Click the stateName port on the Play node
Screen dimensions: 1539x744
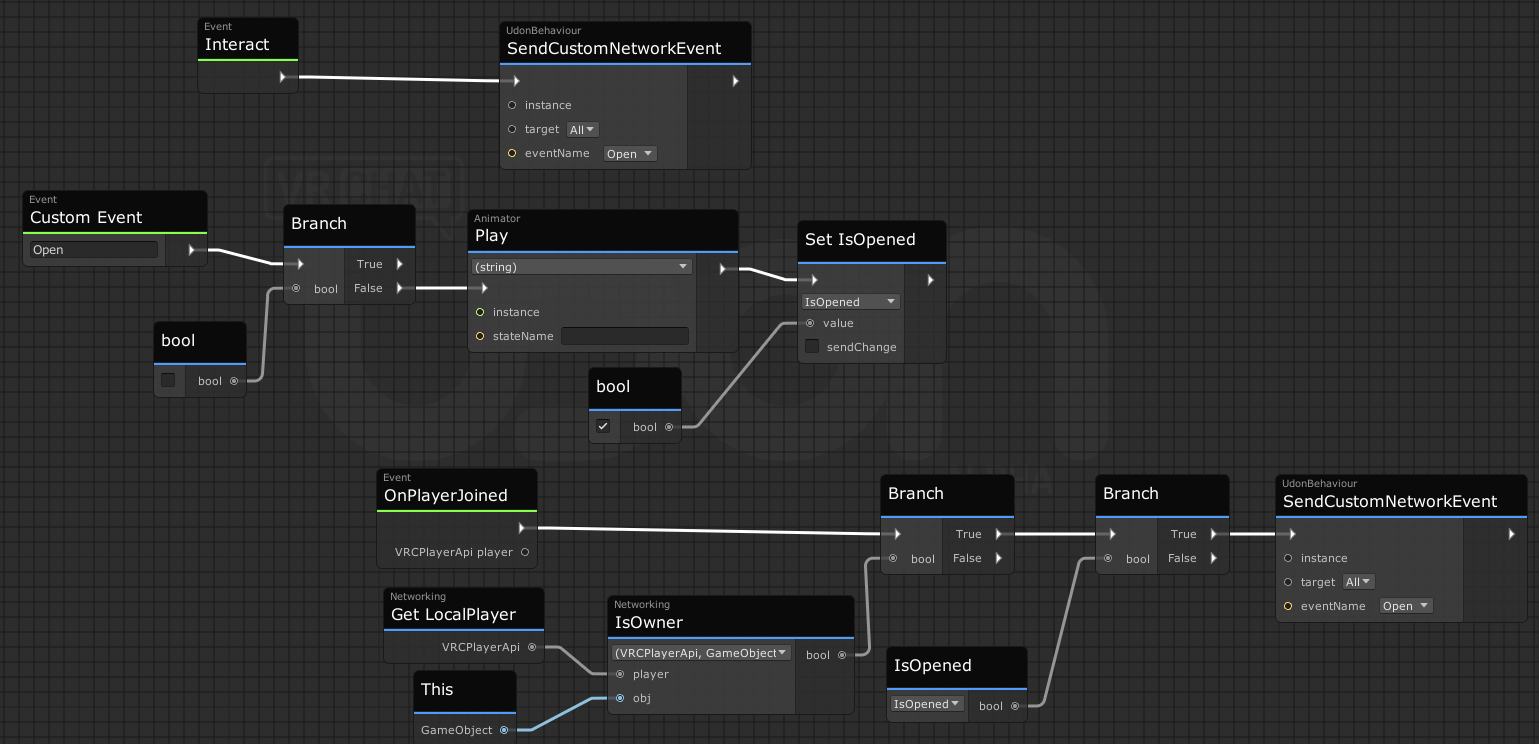tap(480, 336)
